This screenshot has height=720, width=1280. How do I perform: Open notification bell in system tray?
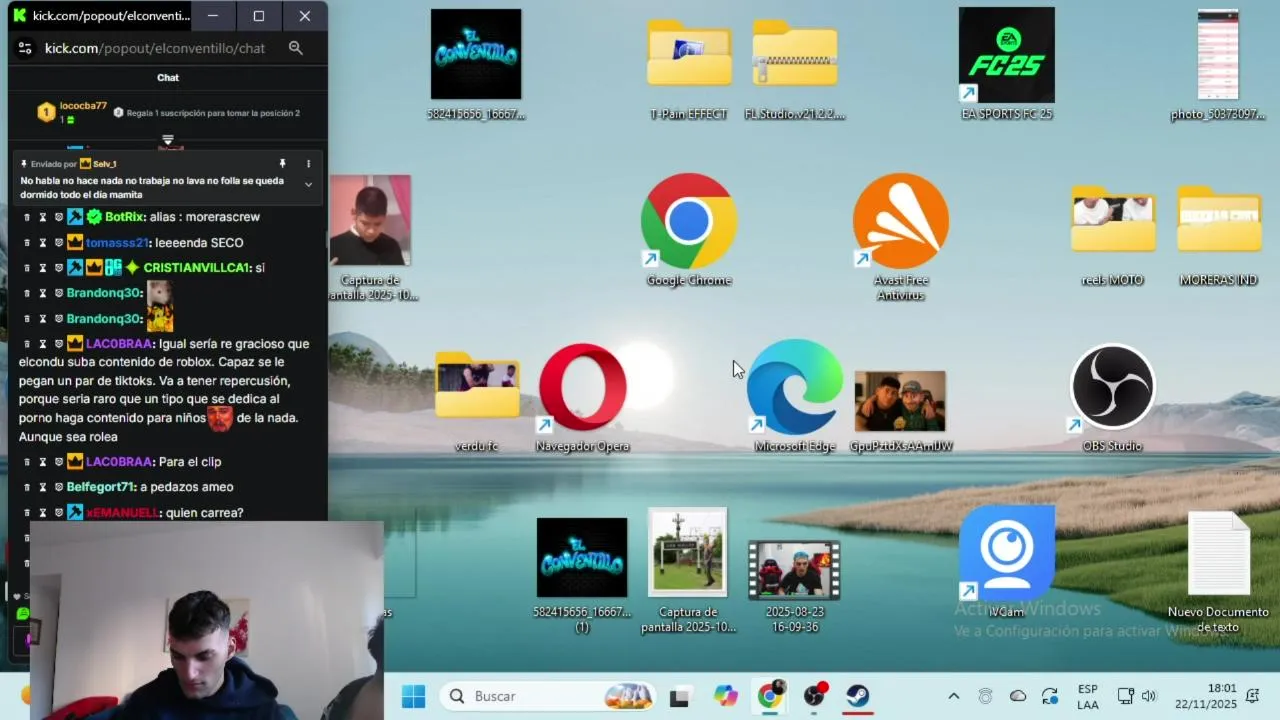pyautogui.click(x=1253, y=696)
